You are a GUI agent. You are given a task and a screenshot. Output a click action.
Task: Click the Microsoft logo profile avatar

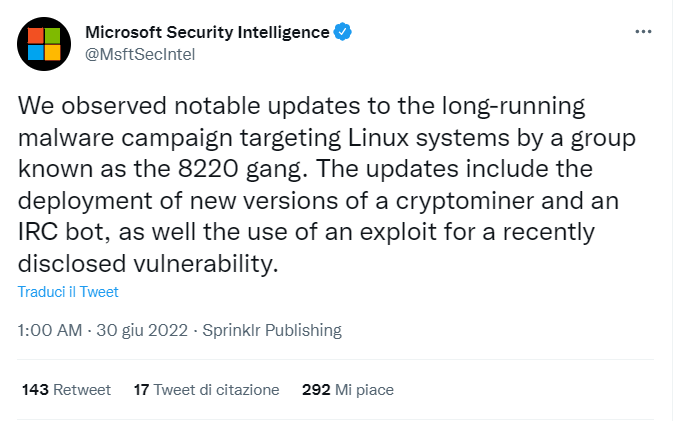[x=43, y=44]
